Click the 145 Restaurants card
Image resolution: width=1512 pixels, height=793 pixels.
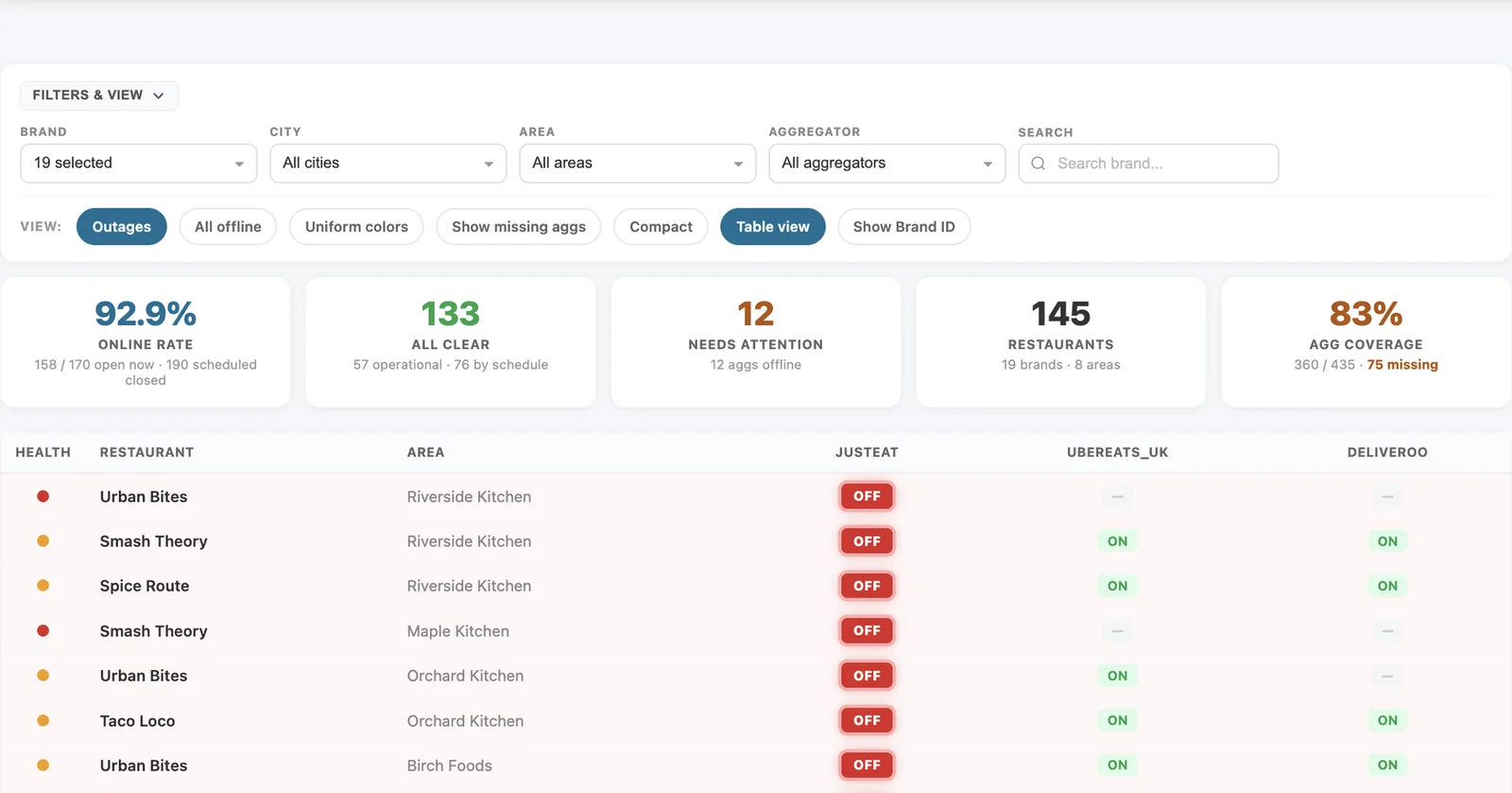[x=1061, y=342]
